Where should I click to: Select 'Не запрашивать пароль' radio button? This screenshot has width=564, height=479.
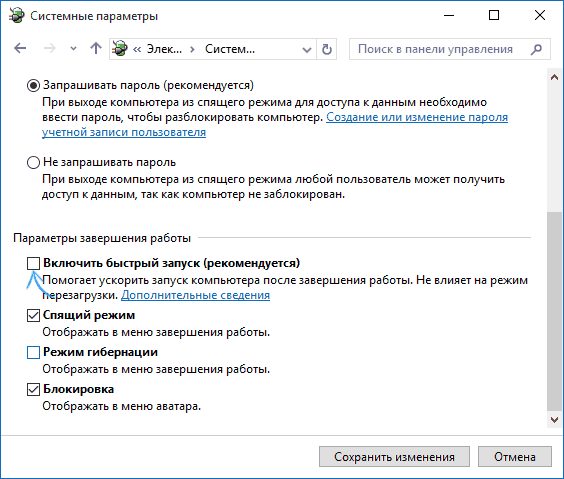tap(33, 163)
